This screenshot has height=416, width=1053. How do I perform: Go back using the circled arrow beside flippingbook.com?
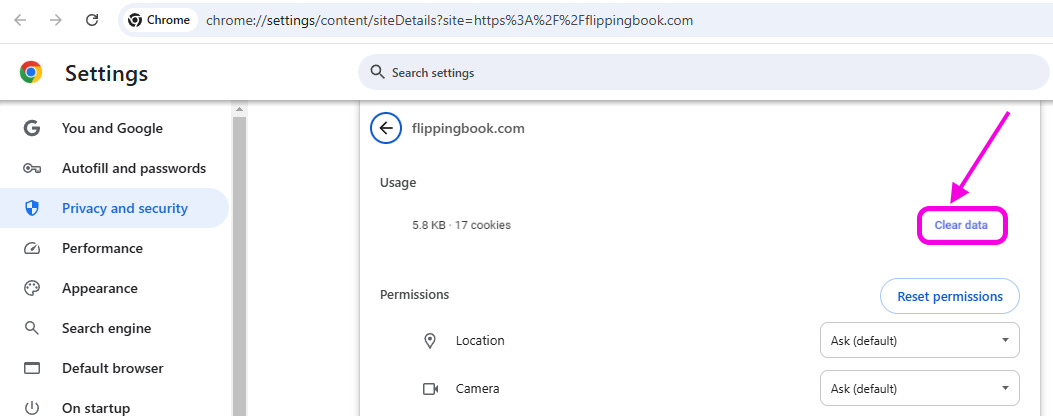(x=386, y=128)
